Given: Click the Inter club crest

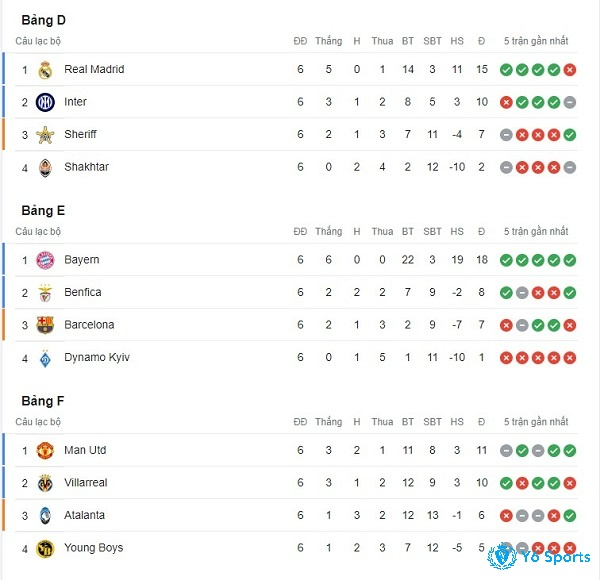Looking at the screenshot, I should (45, 103).
